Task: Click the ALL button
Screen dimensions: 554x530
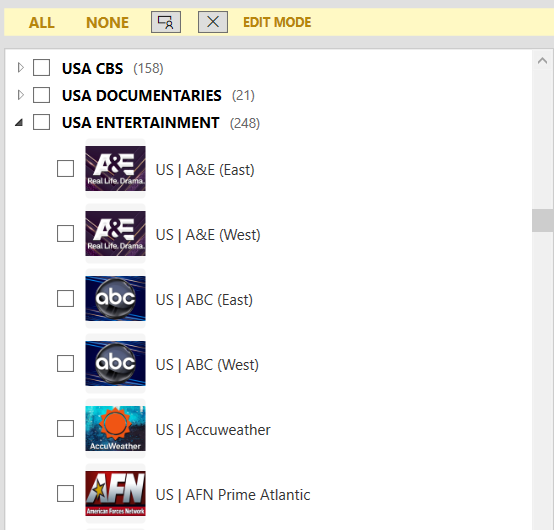Action: 42,23
